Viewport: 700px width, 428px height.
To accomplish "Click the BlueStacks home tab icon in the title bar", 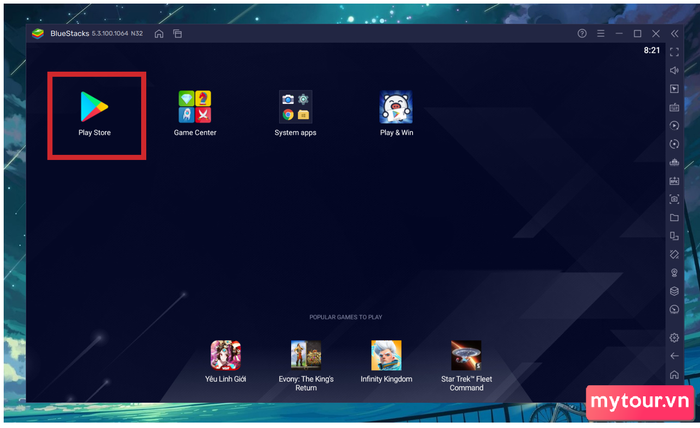I will 159,33.
